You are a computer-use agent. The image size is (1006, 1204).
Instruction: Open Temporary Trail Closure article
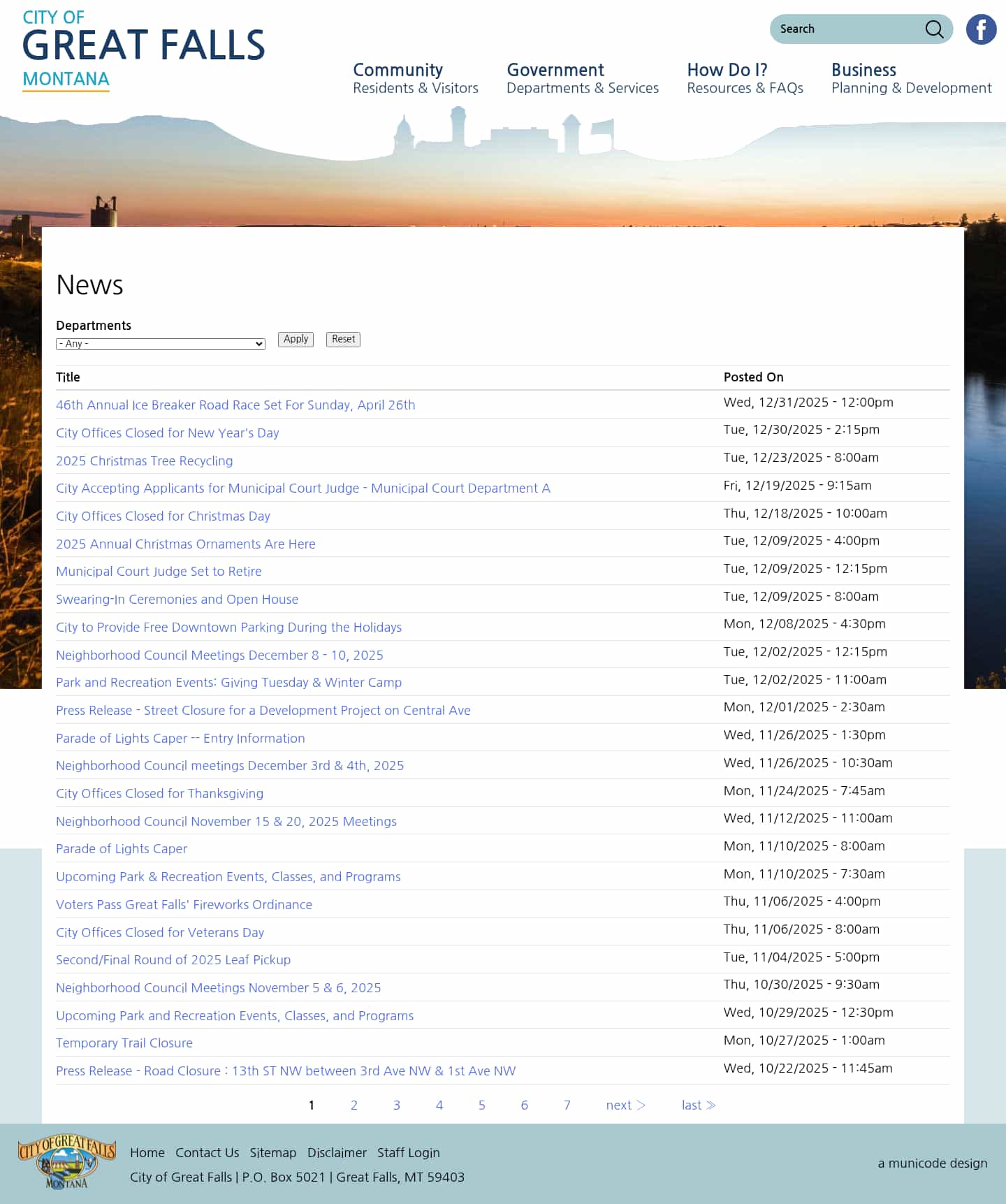point(124,1043)
